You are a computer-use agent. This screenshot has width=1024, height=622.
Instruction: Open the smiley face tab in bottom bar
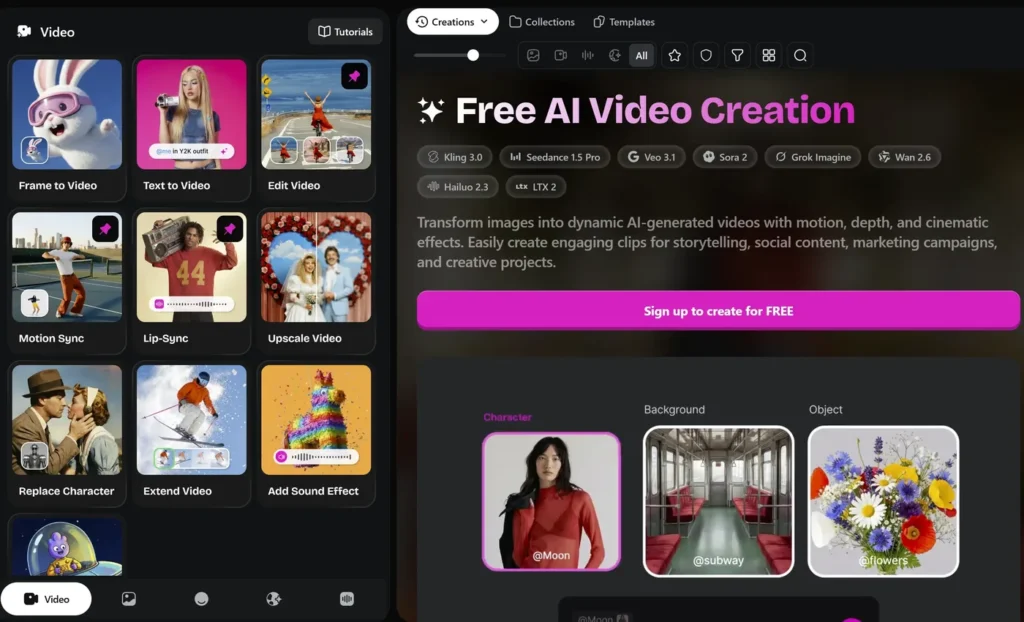pos(201,598)
